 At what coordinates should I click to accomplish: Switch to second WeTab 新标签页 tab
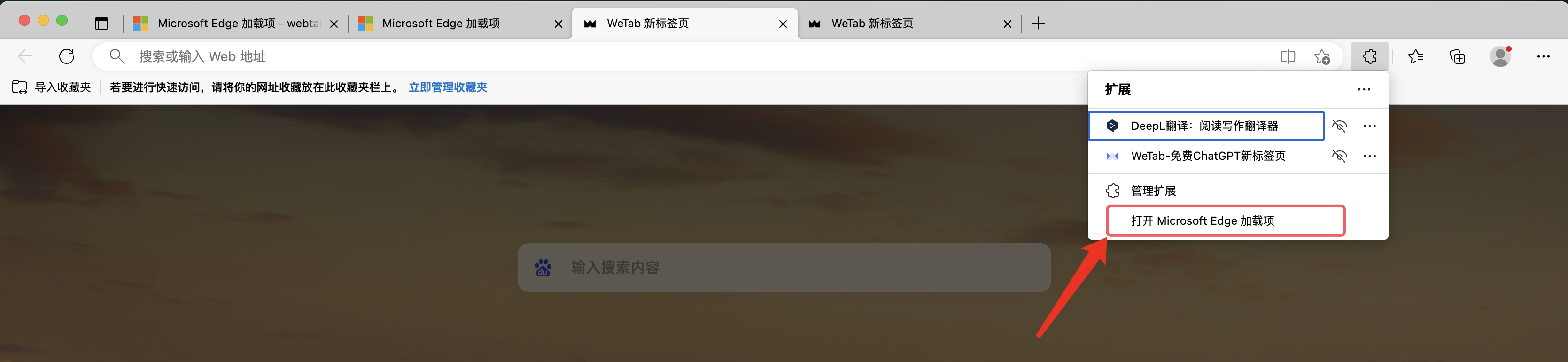pyautogui.click(x=909, y=23)
